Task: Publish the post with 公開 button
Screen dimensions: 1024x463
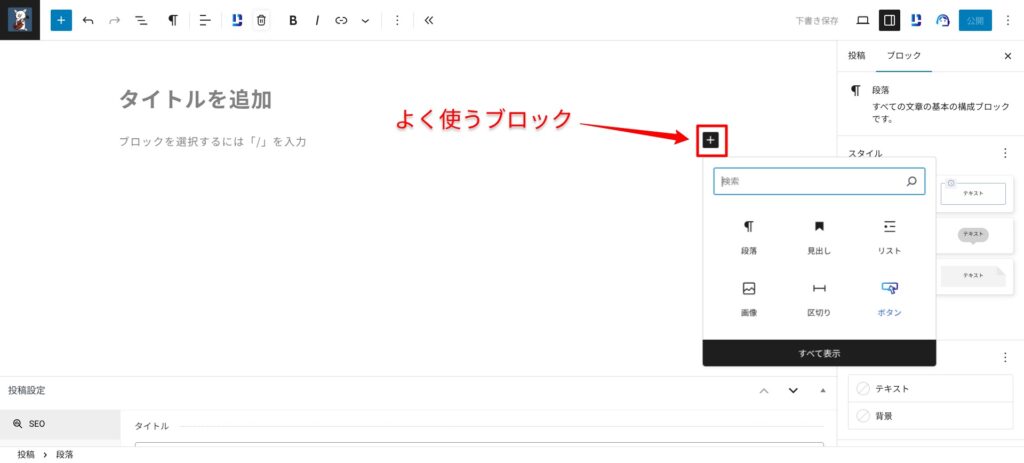Action: click(975, 20)
